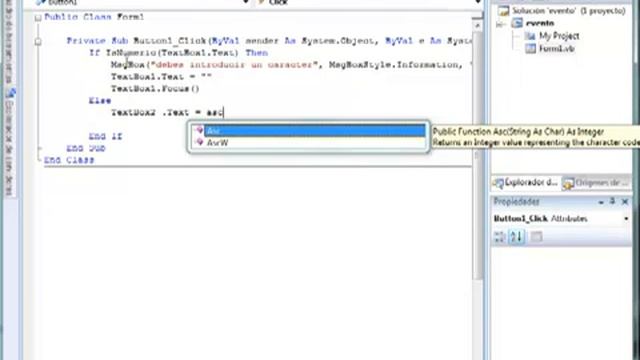
Task: Click the Property Pages icon in Propiedades
Action: point(537,237)
